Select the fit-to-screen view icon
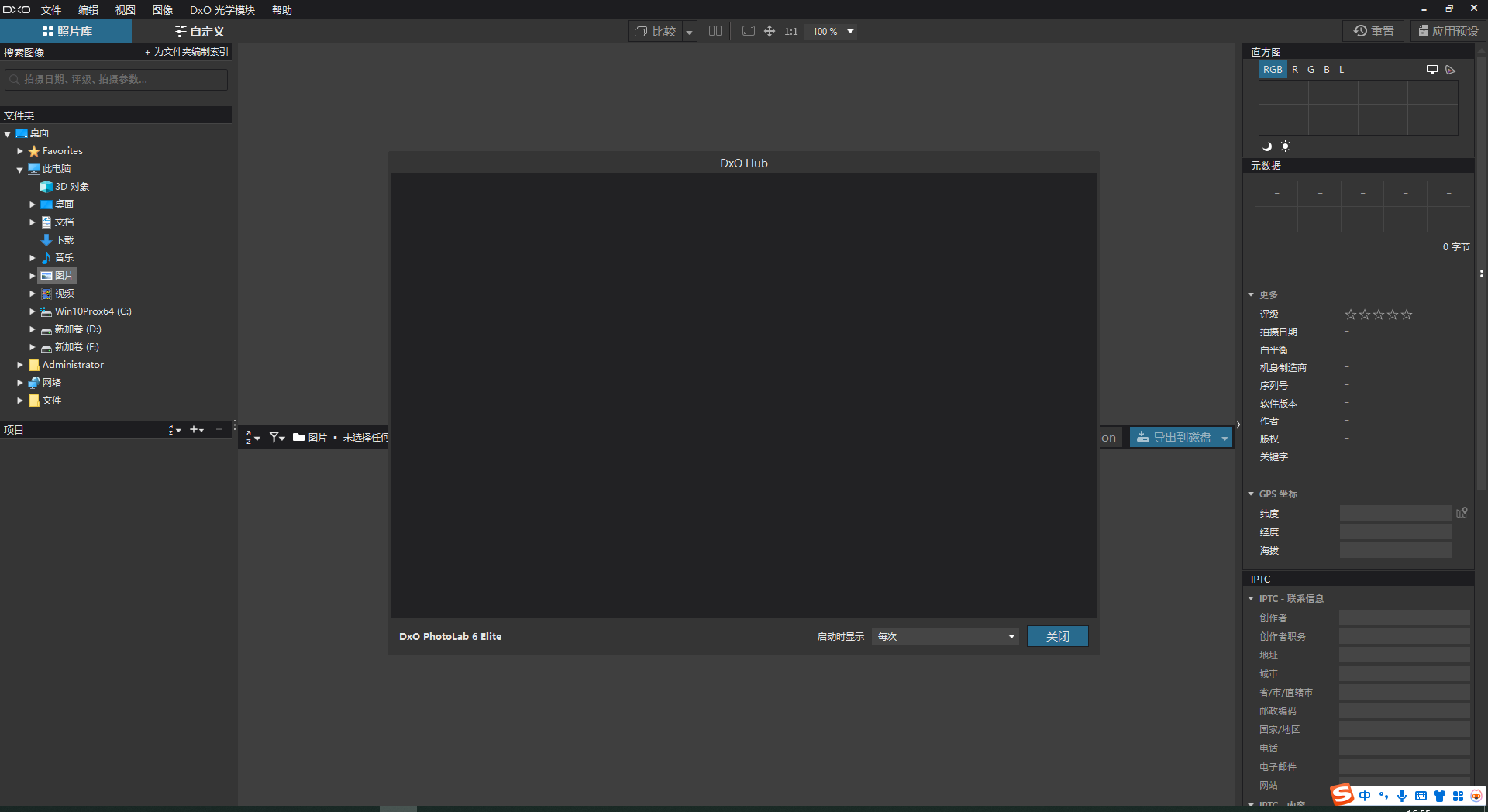 pos(748,31)
